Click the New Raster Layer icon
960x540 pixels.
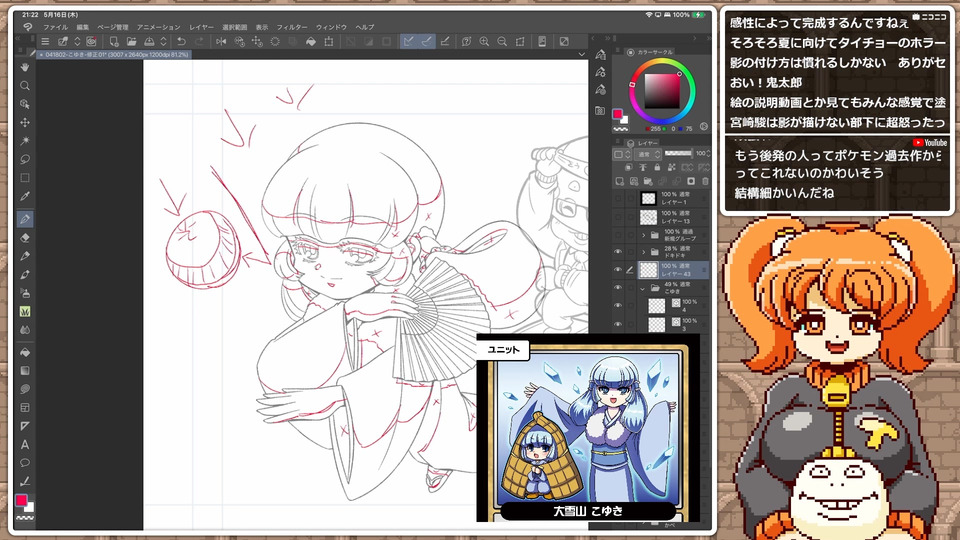pyautogui.click(x=620, y=181)
